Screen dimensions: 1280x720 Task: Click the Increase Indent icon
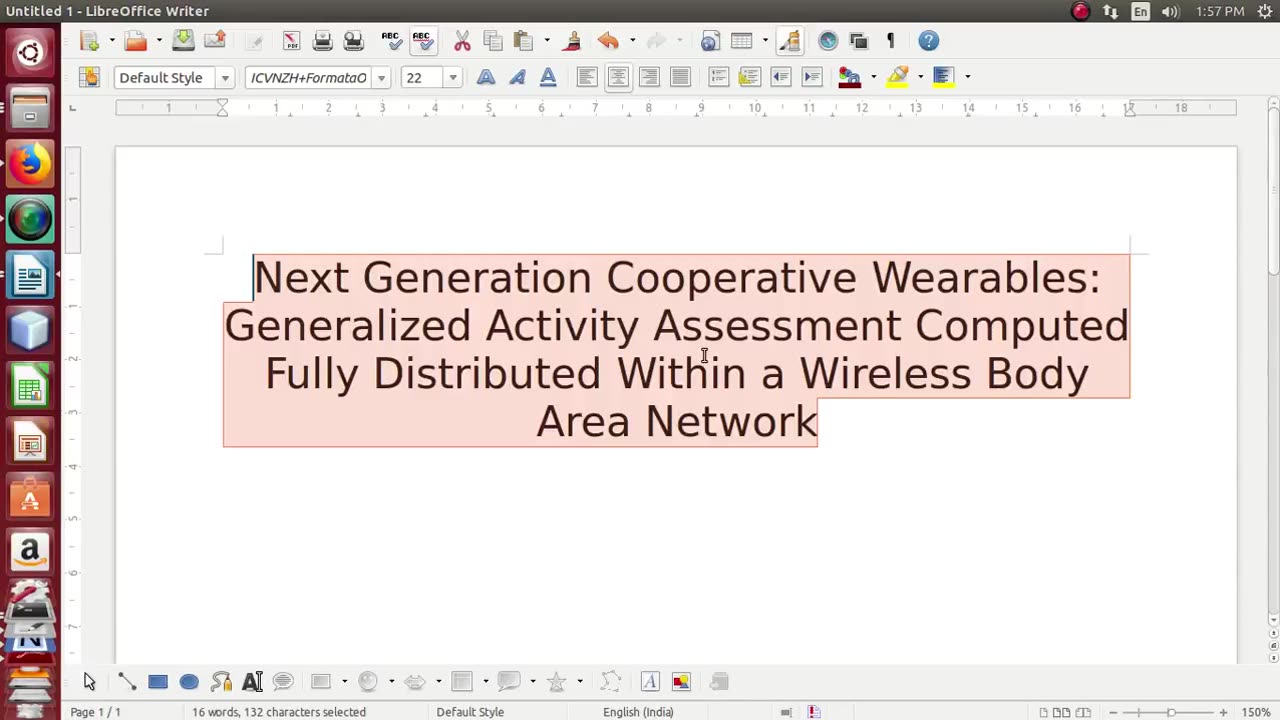811,77
